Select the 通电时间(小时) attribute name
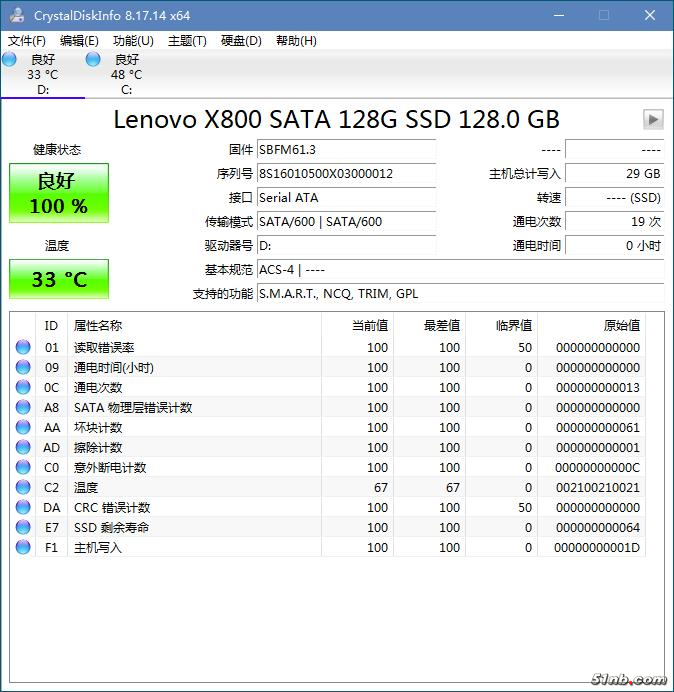The height and width of the screenshot is (692, 674). click(x=114, y=367)
